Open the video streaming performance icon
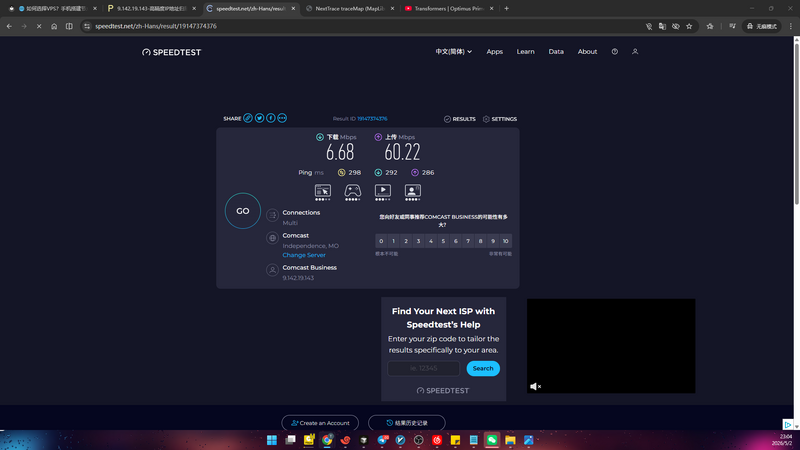Image resolution: width=800 pixels, height=450 pixels. (383, 192)
